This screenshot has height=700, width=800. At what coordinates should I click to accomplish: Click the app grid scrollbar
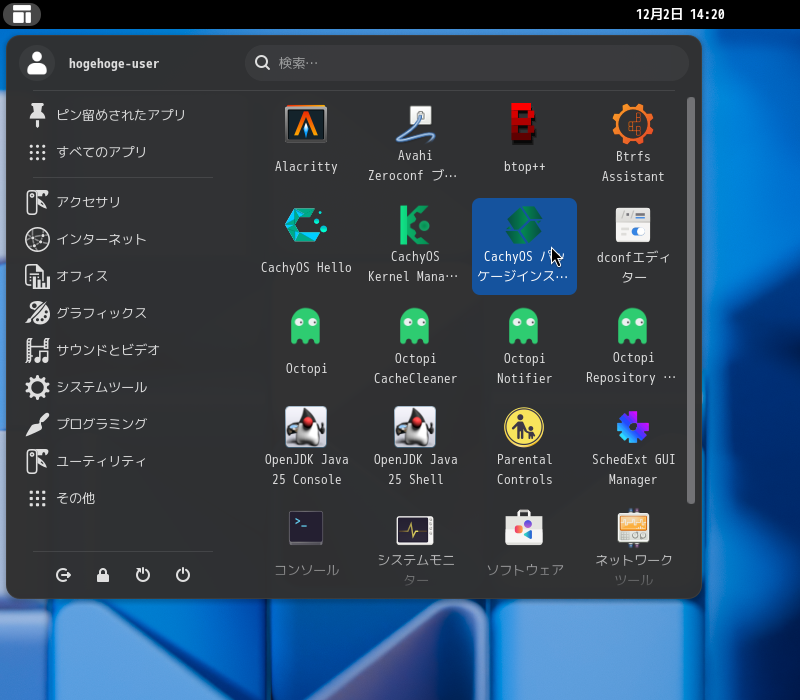coord(691,301)
